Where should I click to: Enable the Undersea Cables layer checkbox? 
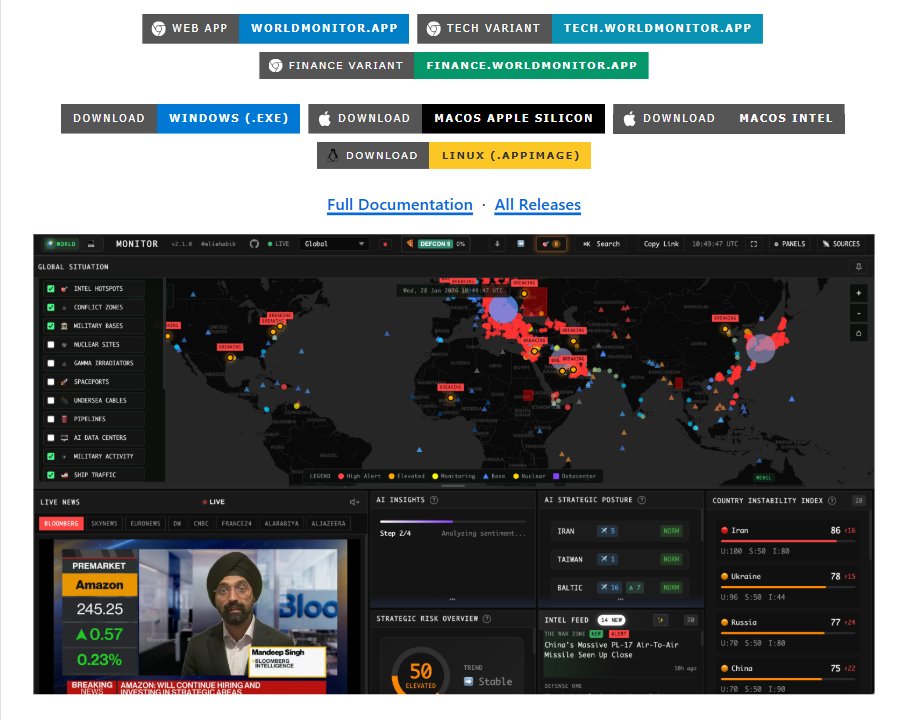pos(51,400)
